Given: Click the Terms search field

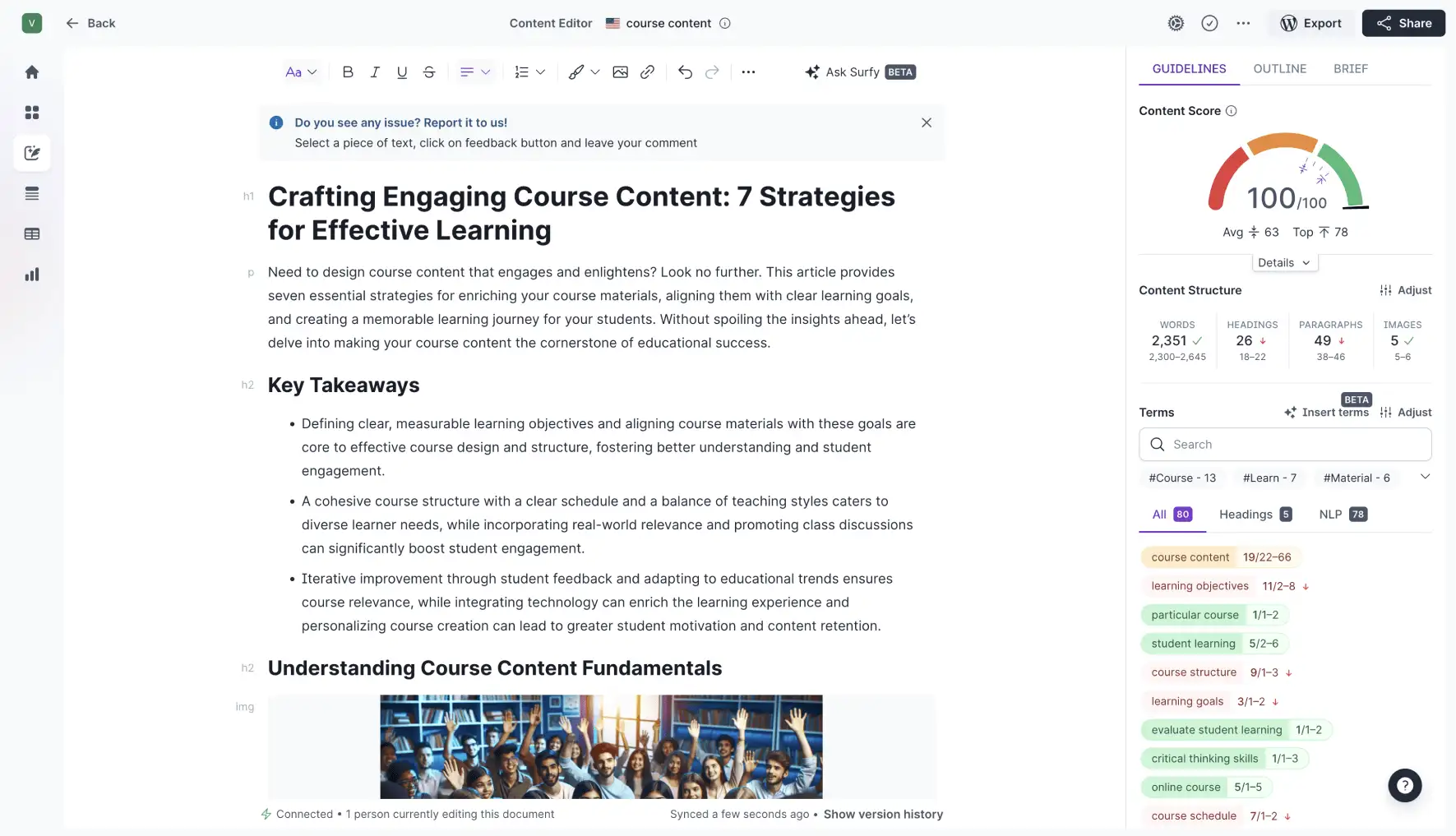Looking at the screenshot, I should tap(1284, 444).
